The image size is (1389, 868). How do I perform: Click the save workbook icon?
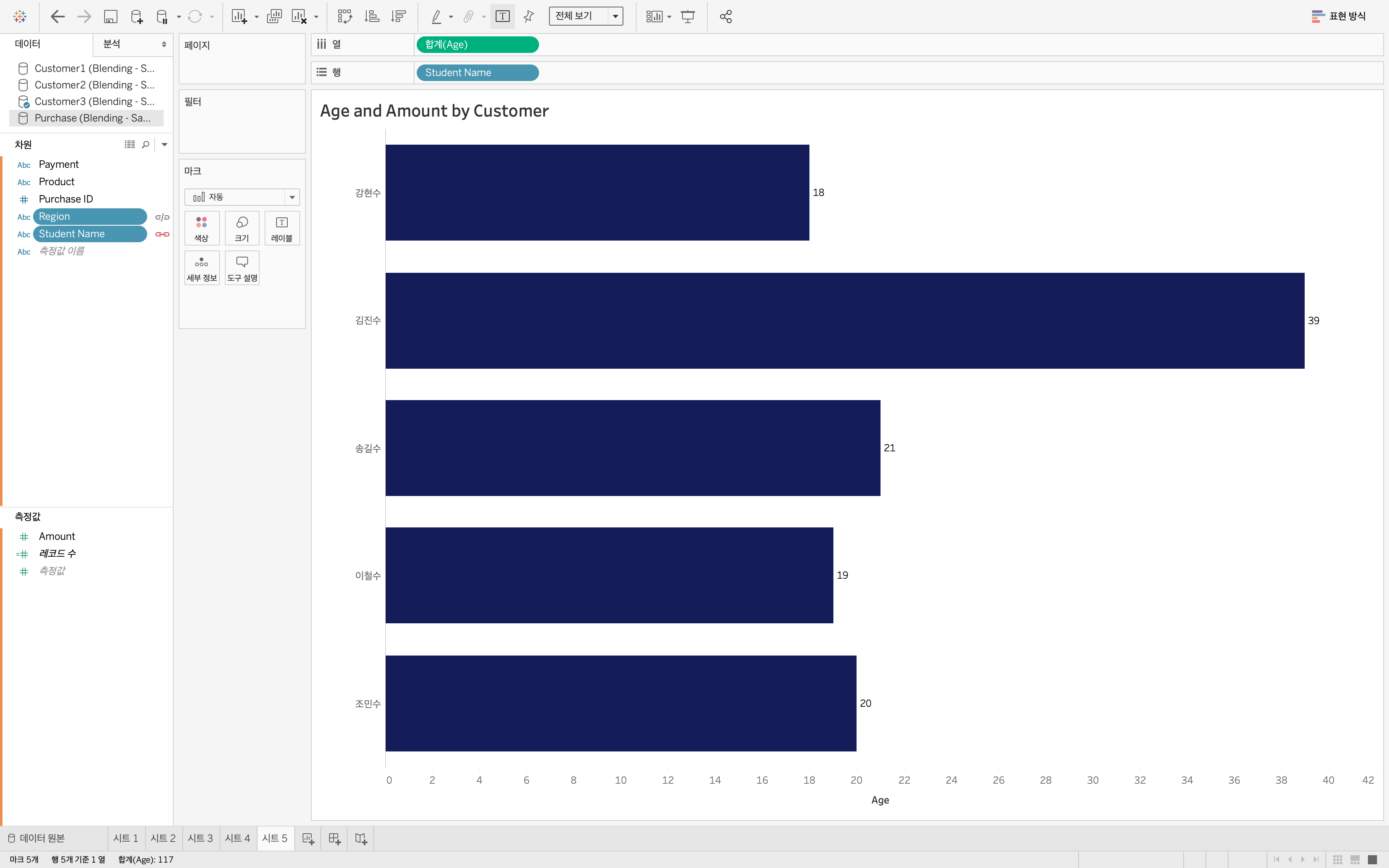click(x=110, y=17)
